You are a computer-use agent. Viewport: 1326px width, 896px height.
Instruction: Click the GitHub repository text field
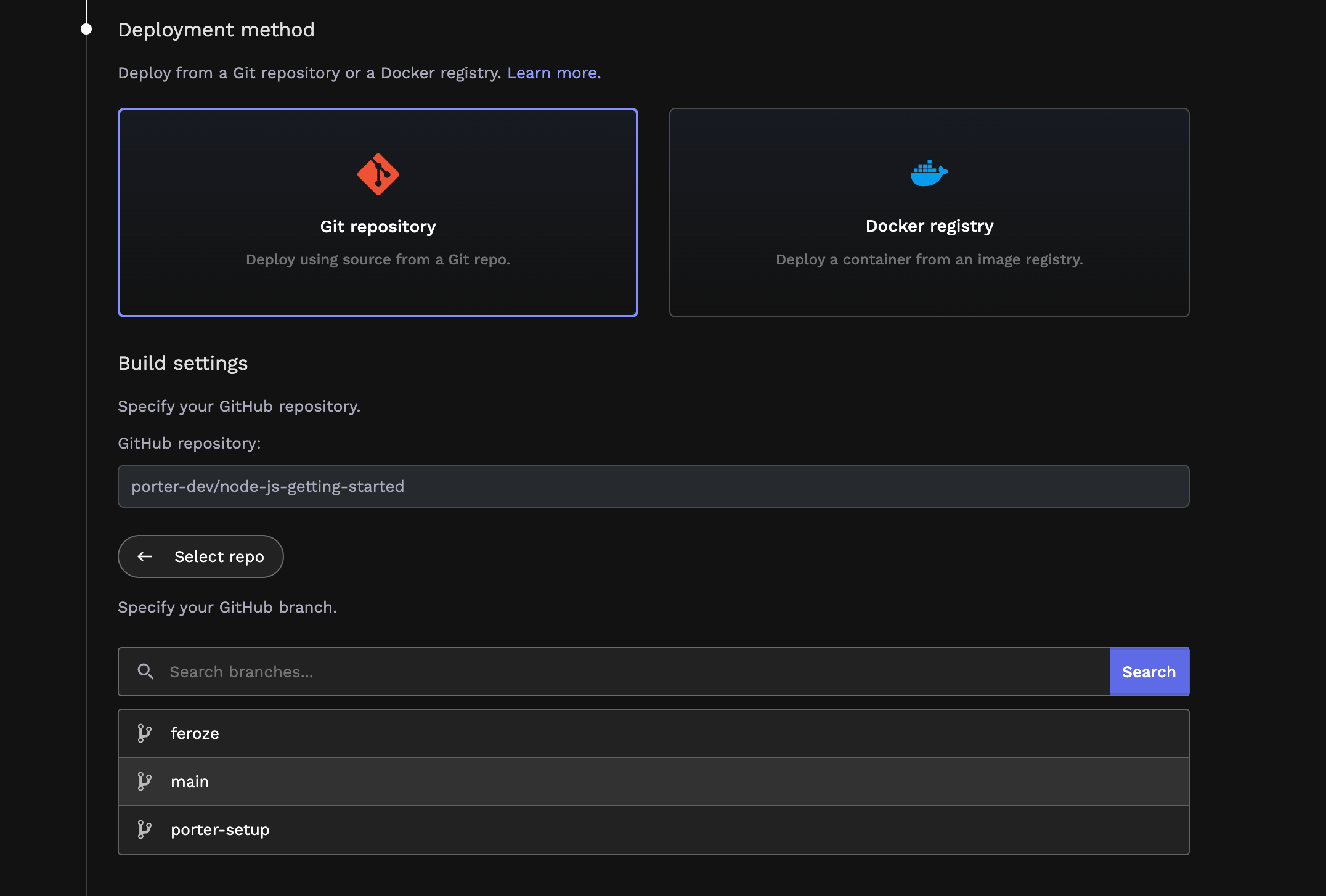(x=653, y=486)
